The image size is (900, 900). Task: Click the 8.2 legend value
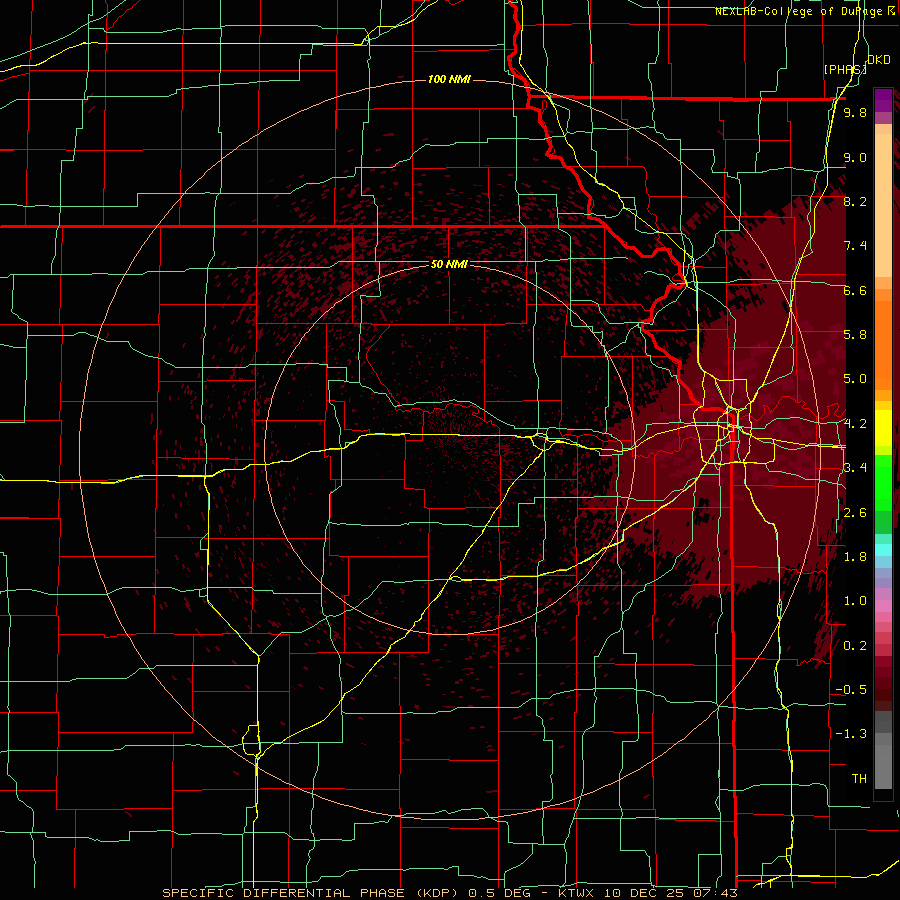pos(855,201)
